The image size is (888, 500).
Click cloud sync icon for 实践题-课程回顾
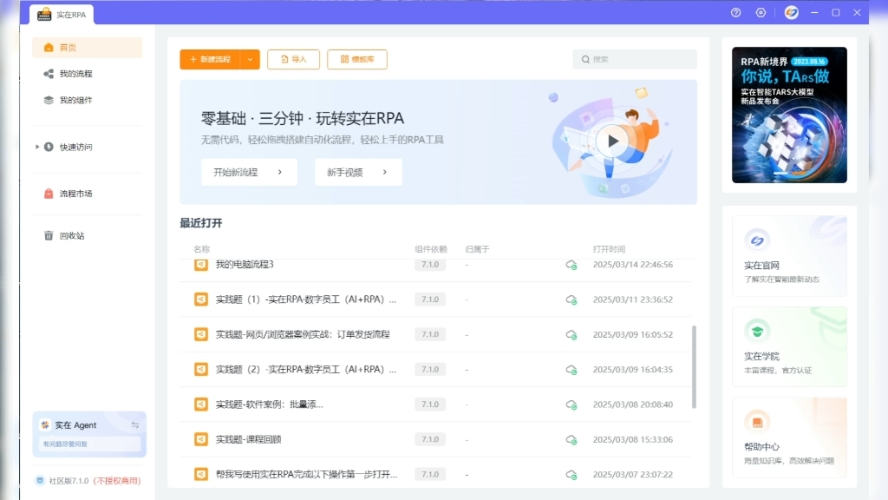(571, 440)
